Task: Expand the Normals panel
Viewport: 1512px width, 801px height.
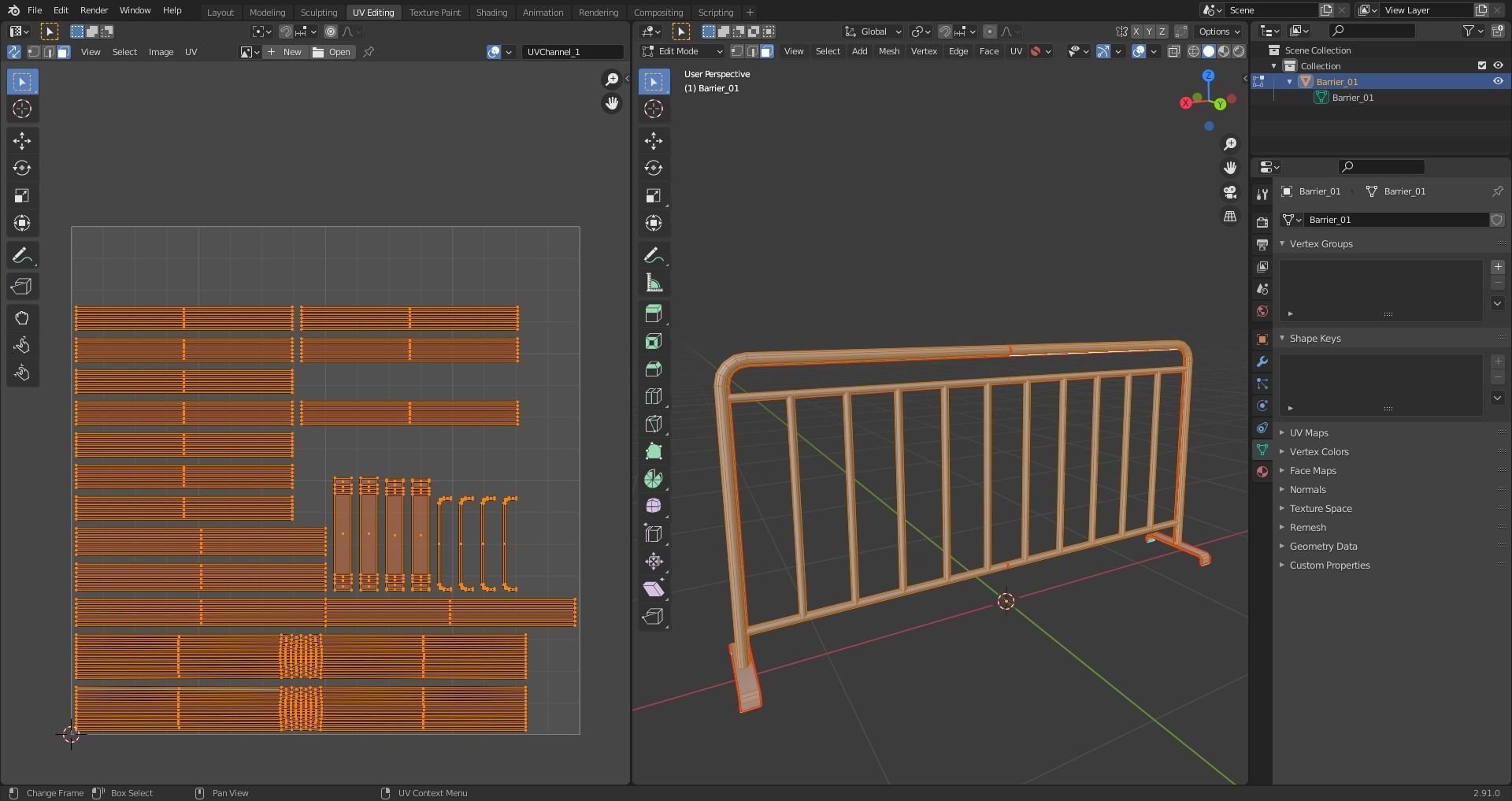Action: [1307, 489]
